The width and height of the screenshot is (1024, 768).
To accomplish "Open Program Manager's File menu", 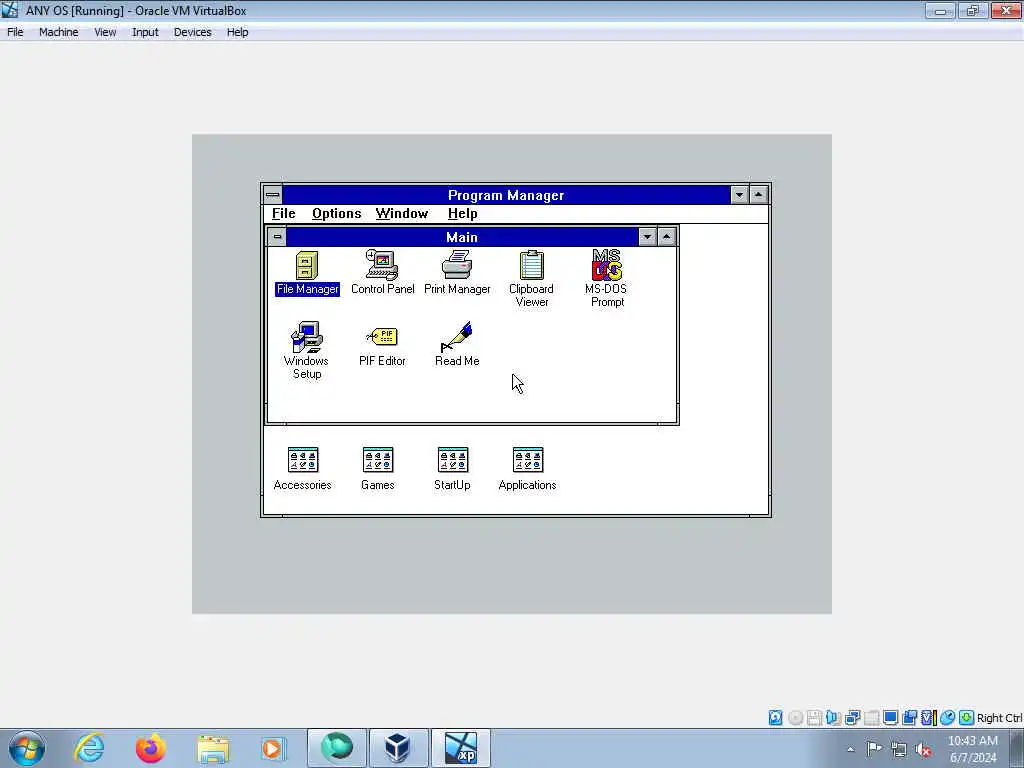I will pos(283,214).
